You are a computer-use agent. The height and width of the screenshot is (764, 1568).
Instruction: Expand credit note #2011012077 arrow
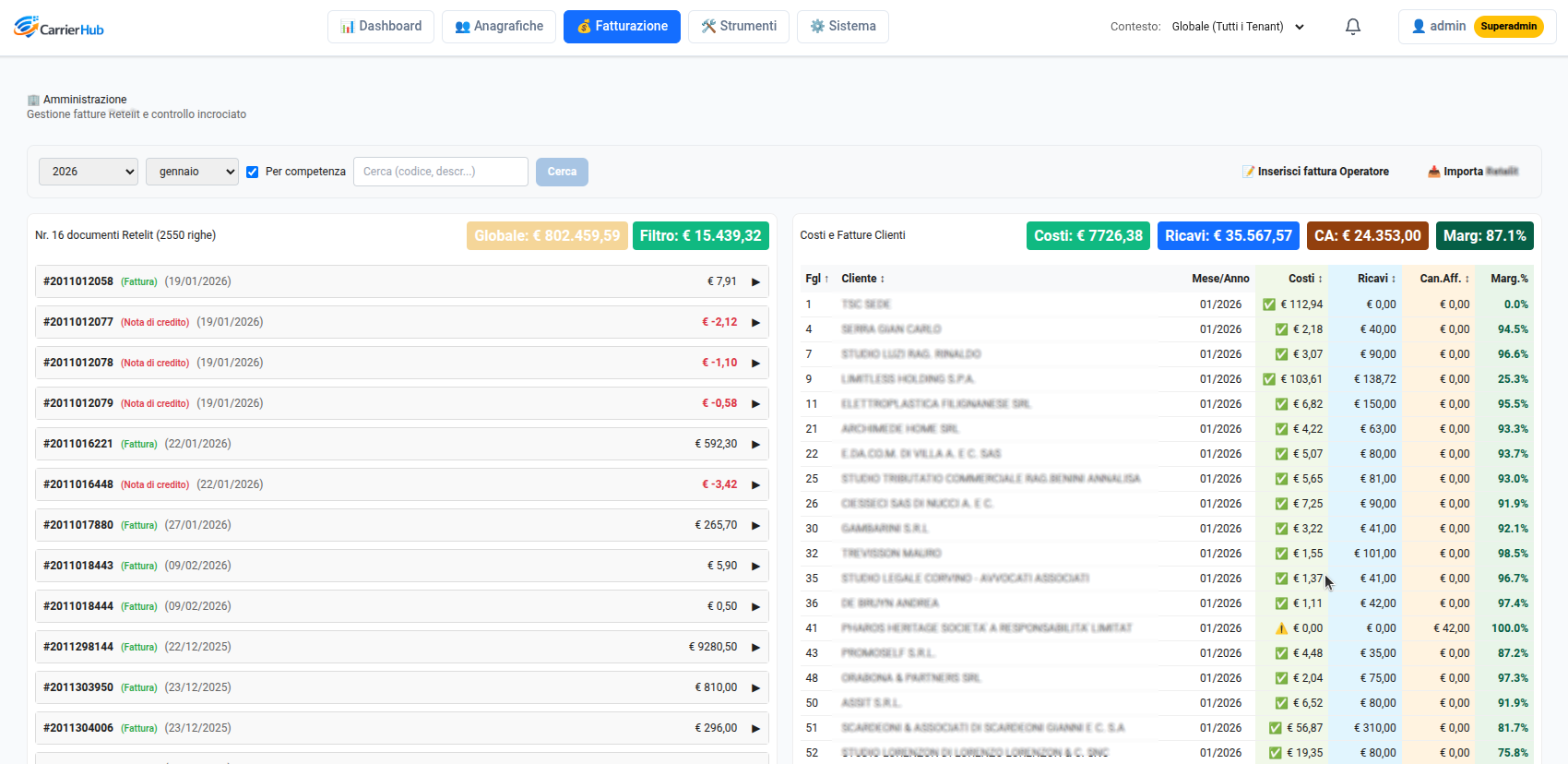click(755, 323)
